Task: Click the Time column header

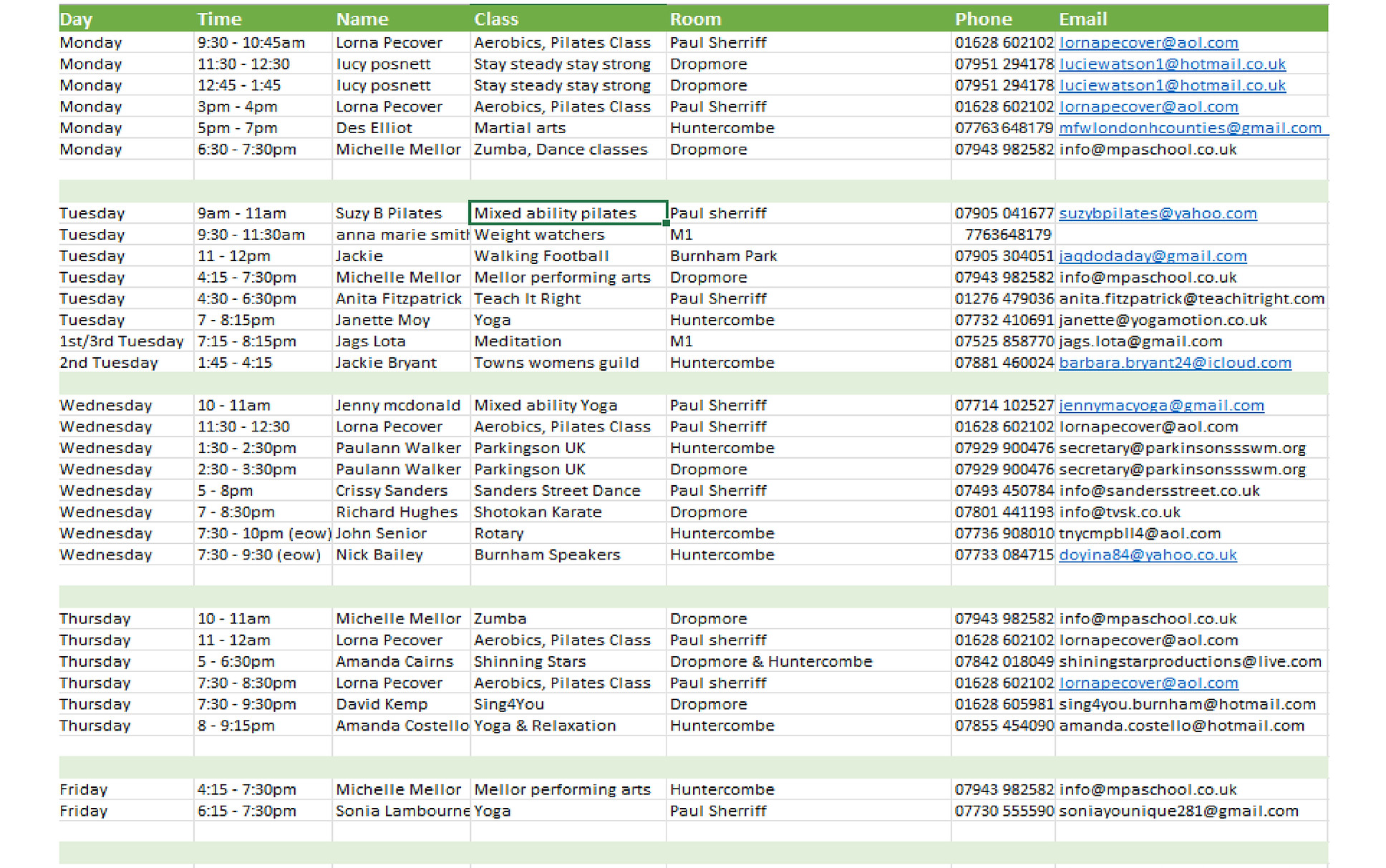Action: pos(263,19)
